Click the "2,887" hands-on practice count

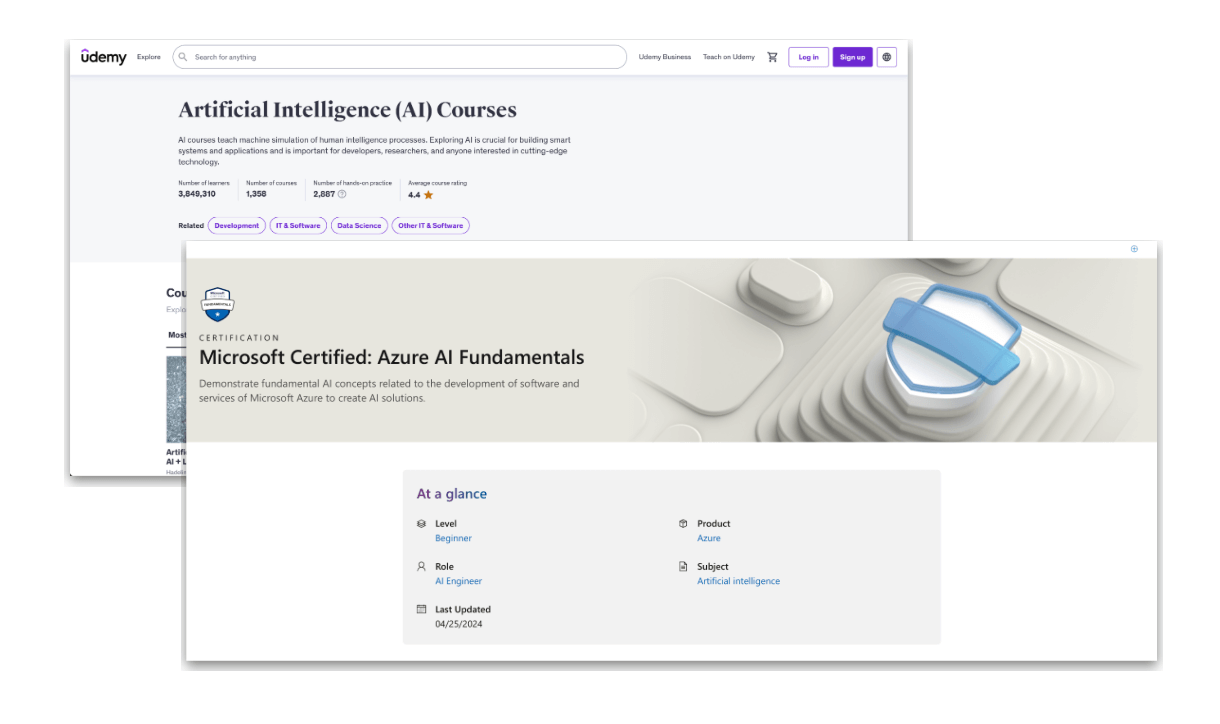point(324,194)
